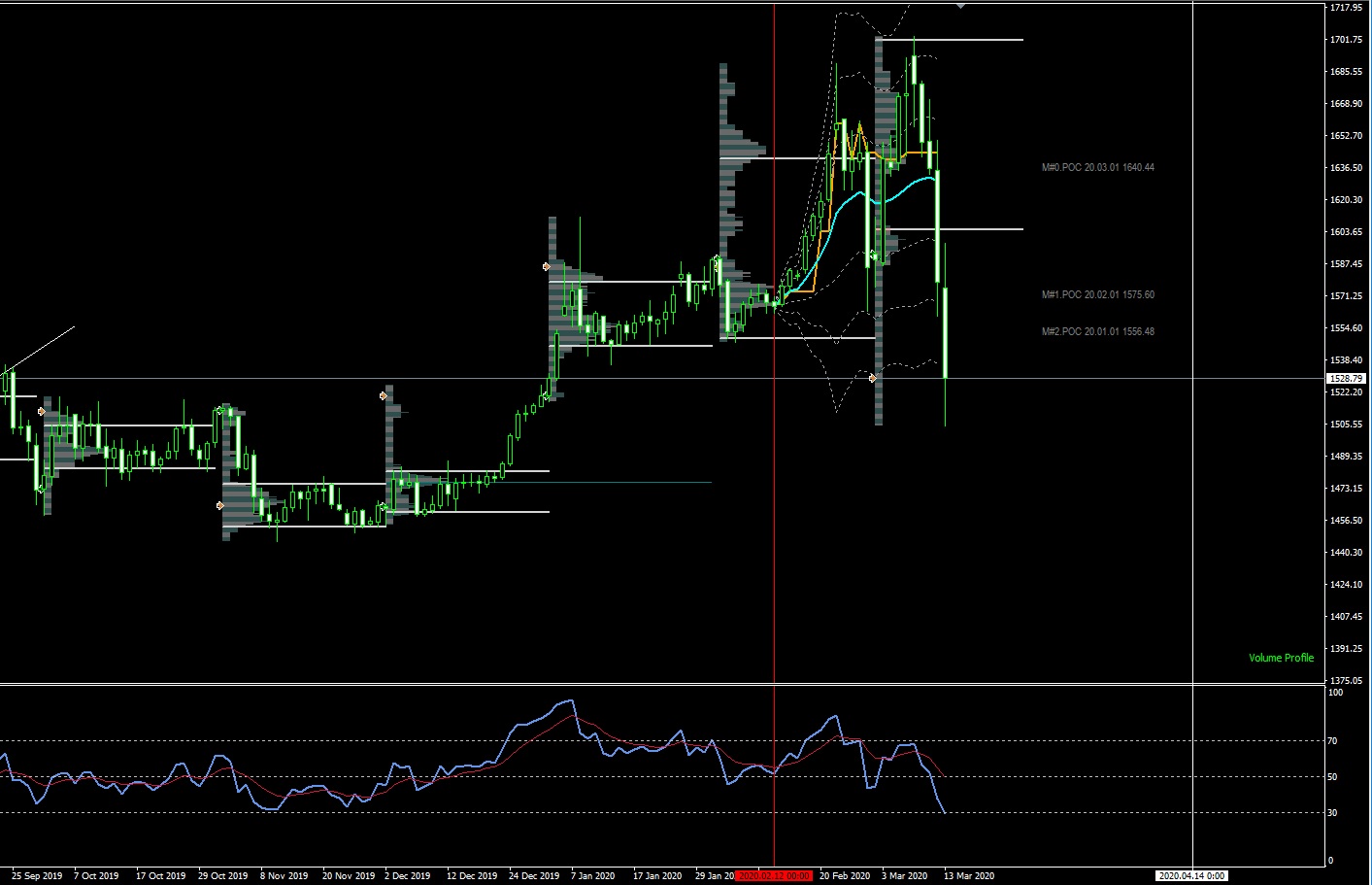This screenshot has height=885, width=1372.
Task: Click the M#2.POC 20.01.01 1556.48 label
Action: pos(1097,331)
